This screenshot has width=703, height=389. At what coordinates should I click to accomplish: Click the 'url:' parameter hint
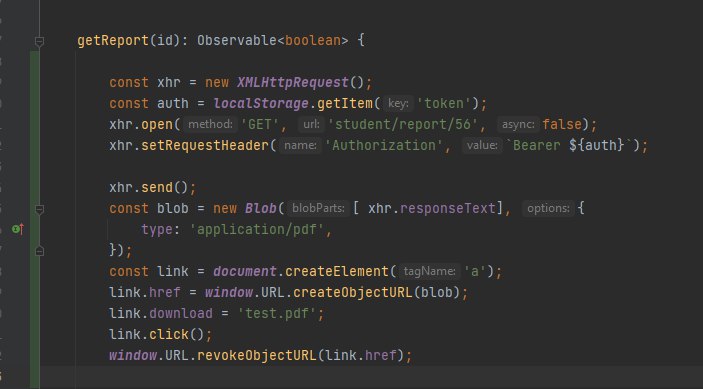tap(311, 124)
